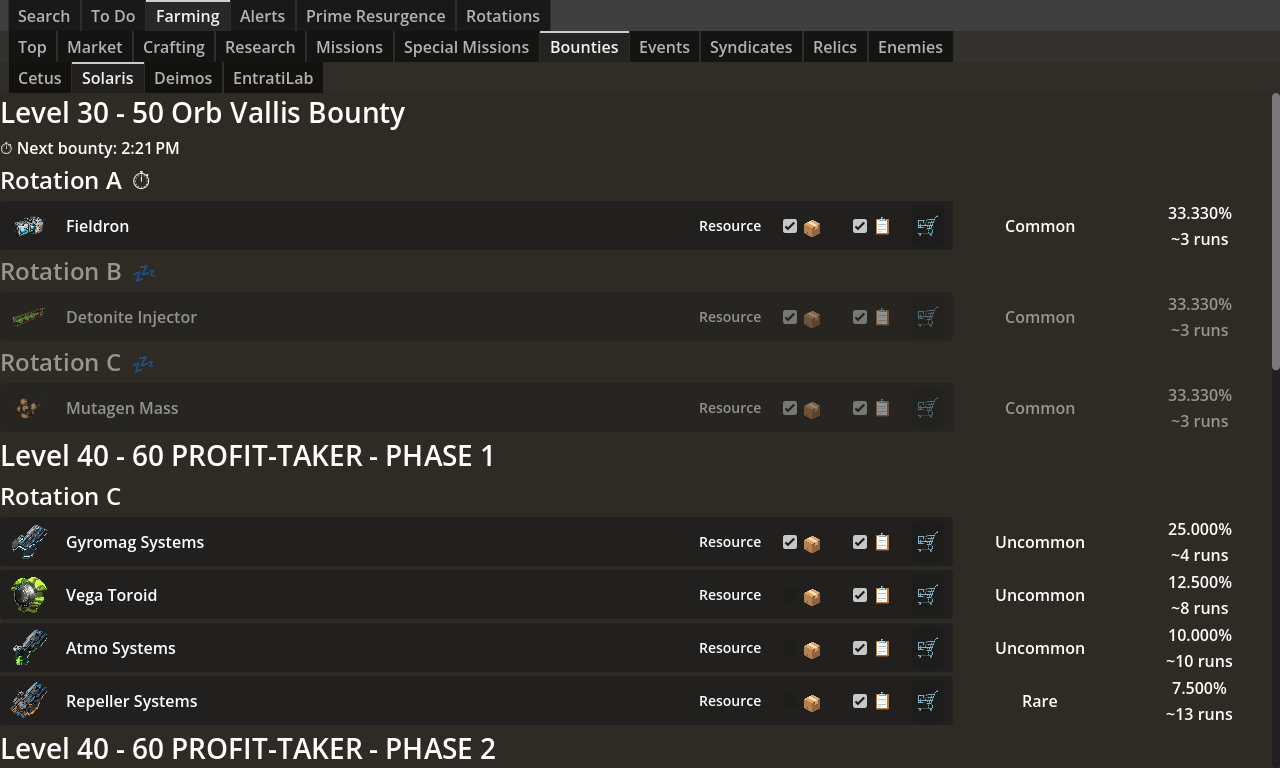This screenshot has height=768, width=1280.
Task: Click the Vega Toroid item icon
Action: pos(29,595)
